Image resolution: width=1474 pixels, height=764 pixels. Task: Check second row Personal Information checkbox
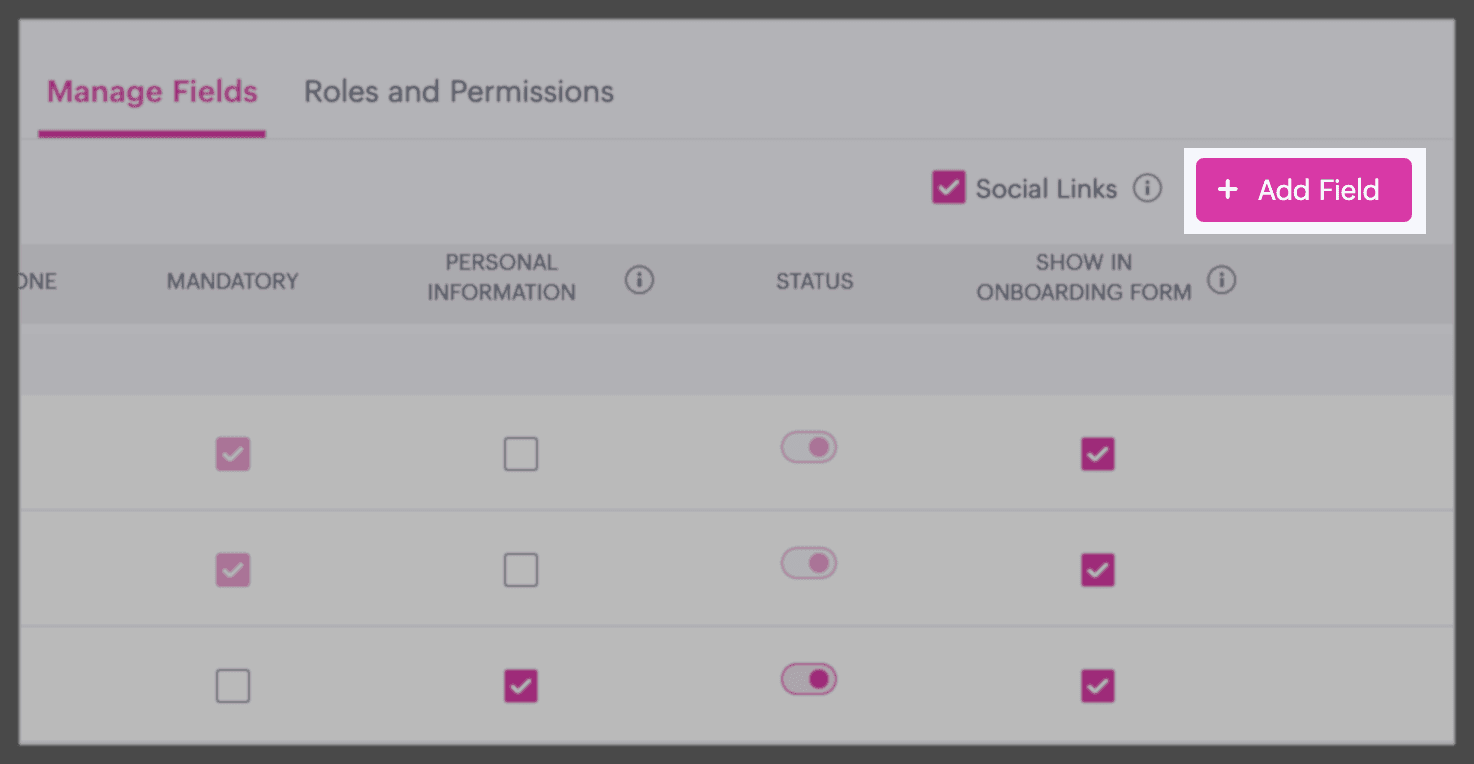pyautogui.click(x=520, y=570)
